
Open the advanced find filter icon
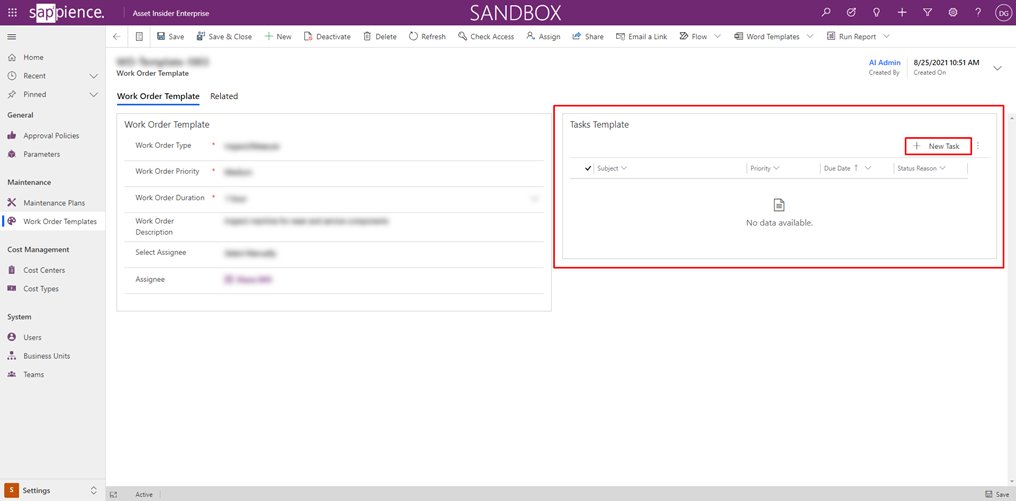point(927,13)
